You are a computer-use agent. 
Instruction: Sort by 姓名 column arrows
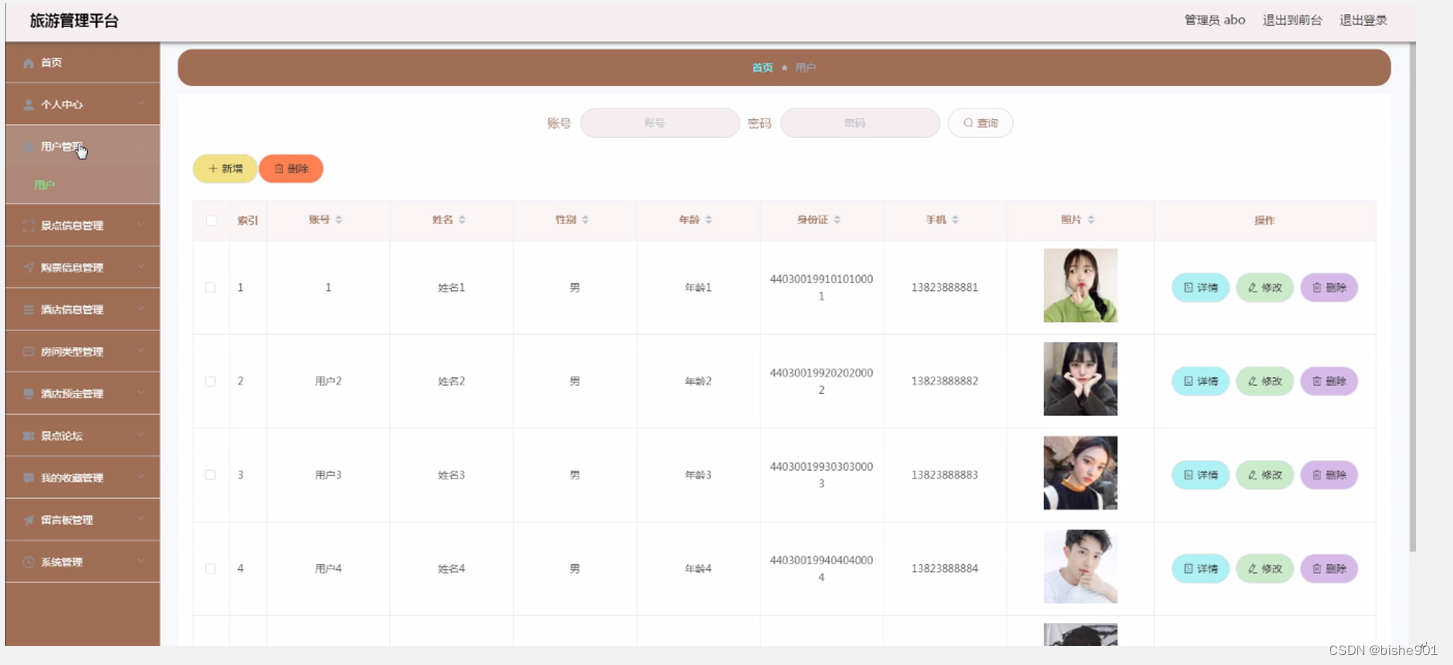462,220
